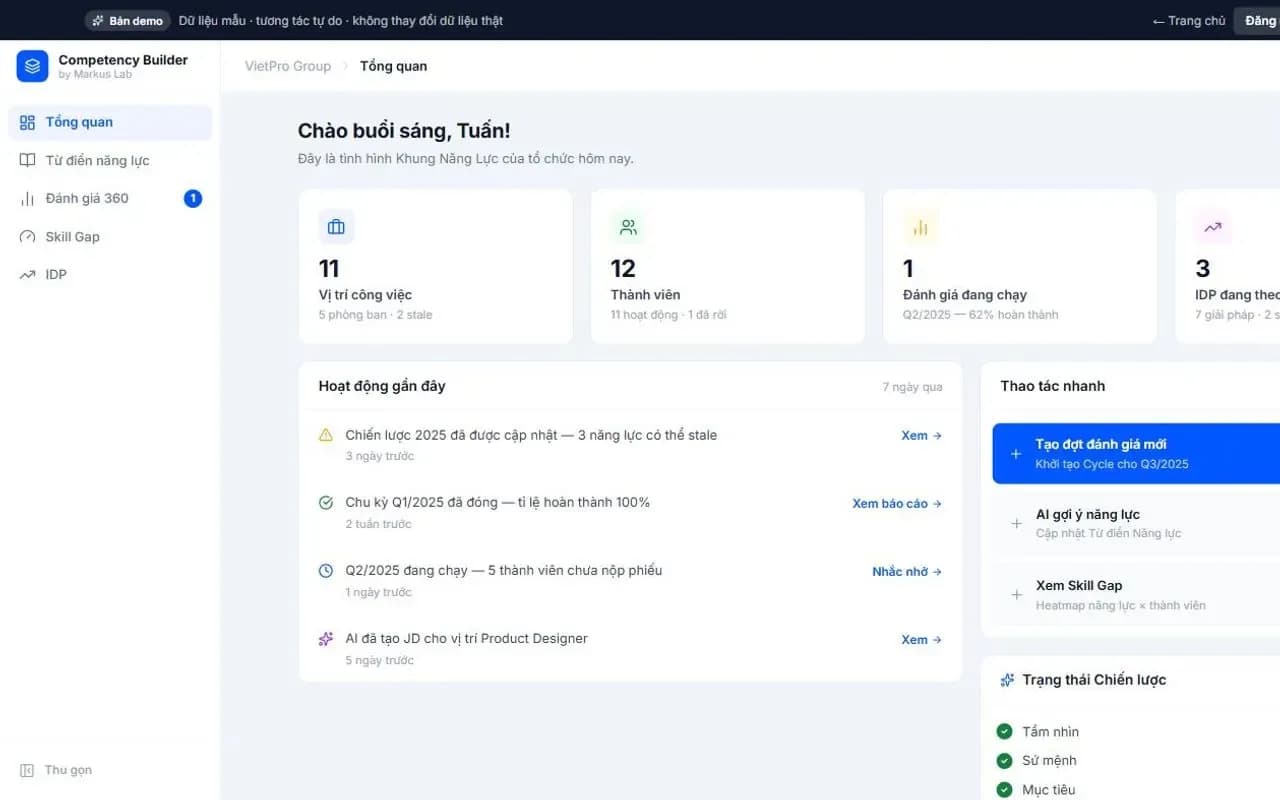Click the Bản demo badge
This screenshot has height=800, width=1280.
[x=127, y=21]
